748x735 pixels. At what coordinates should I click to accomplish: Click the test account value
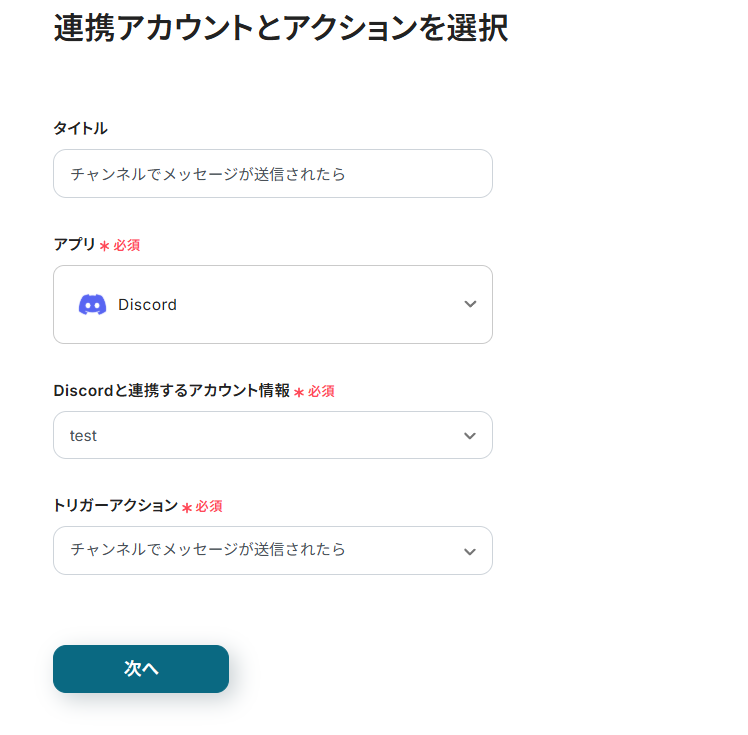84,436
